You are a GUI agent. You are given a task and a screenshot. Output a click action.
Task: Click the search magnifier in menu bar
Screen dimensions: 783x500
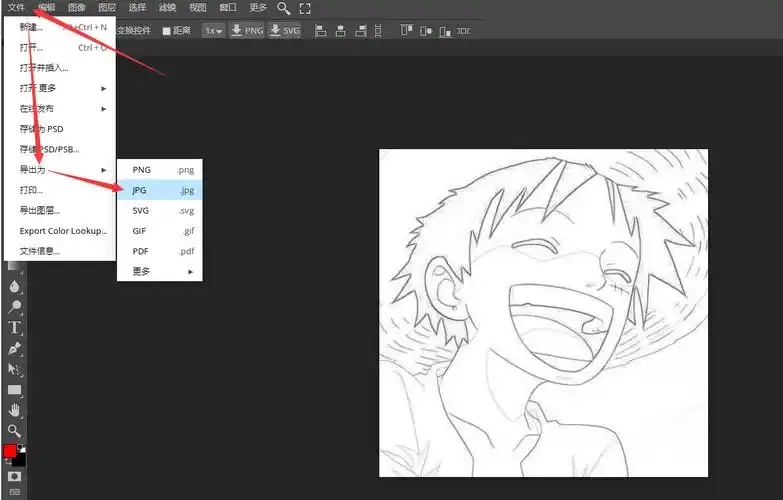coord(284,8)
